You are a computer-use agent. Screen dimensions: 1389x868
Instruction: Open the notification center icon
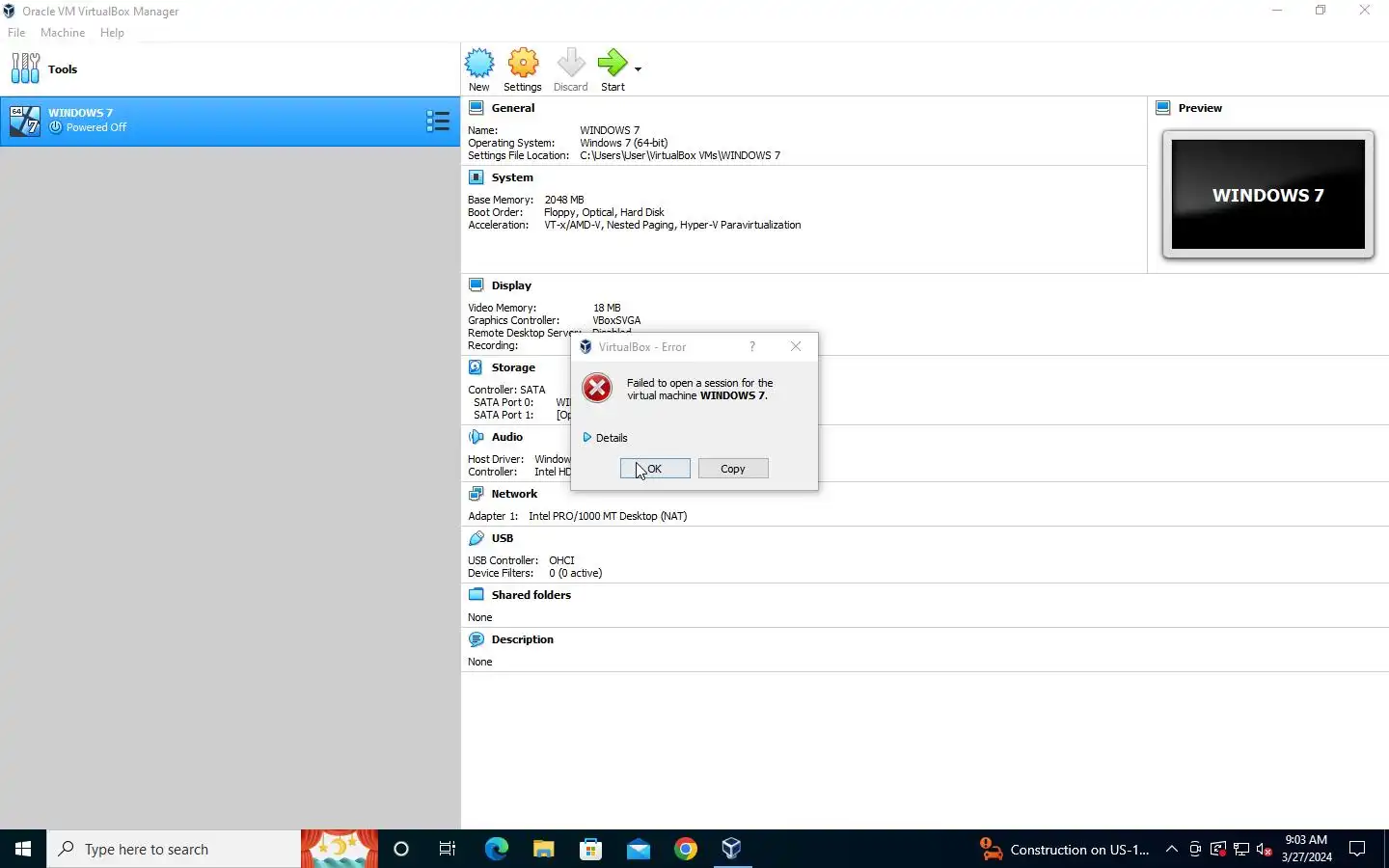pos(1357,849)
